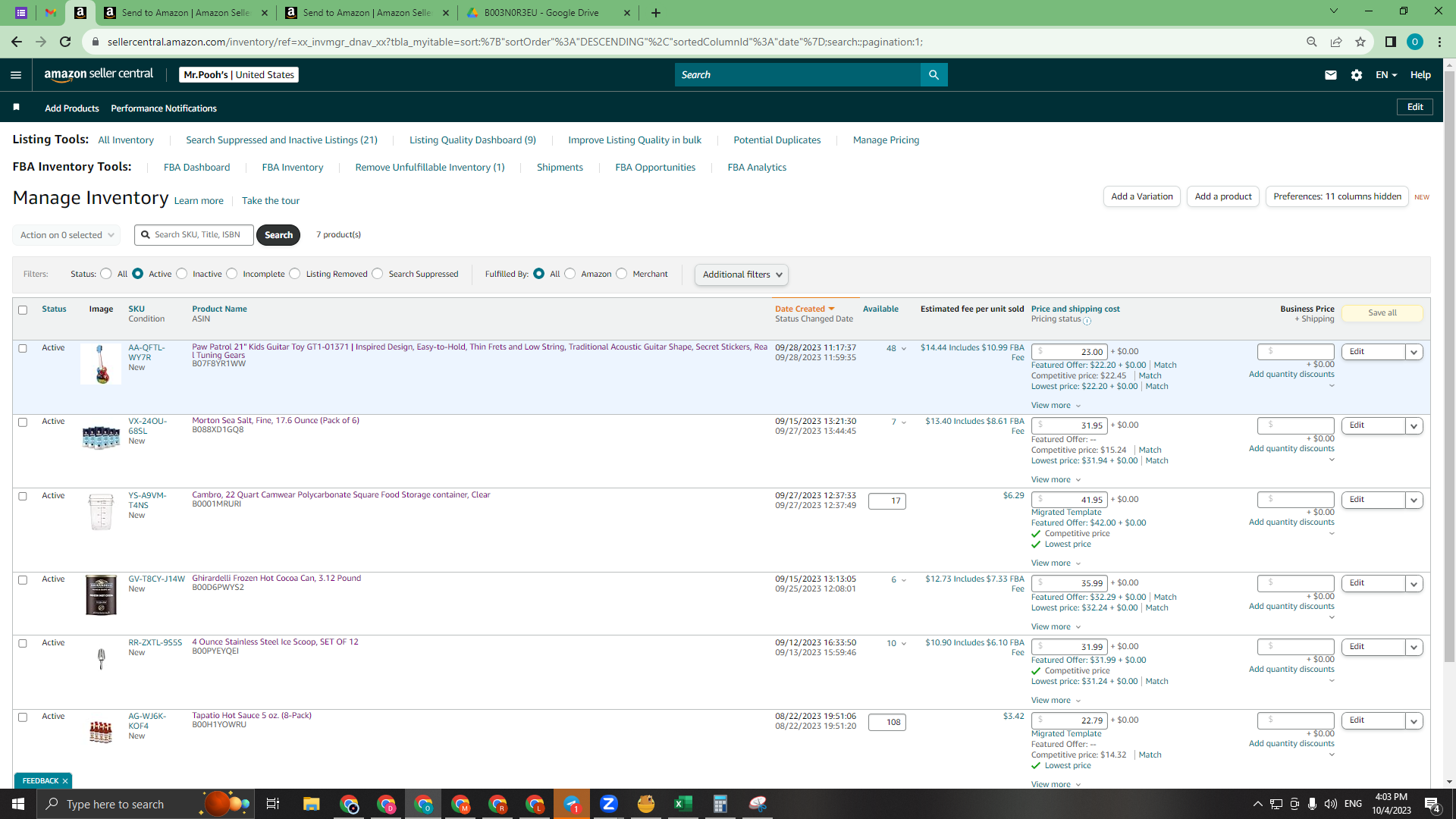Open the Seller Central hamburger menu
This screenshot has width=1456, height=819.
[x=16, y=75]
